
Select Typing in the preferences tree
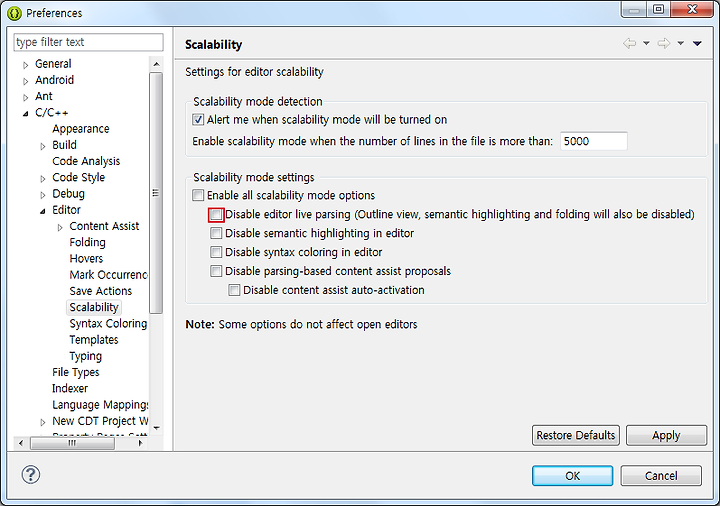tap(86, 356)
